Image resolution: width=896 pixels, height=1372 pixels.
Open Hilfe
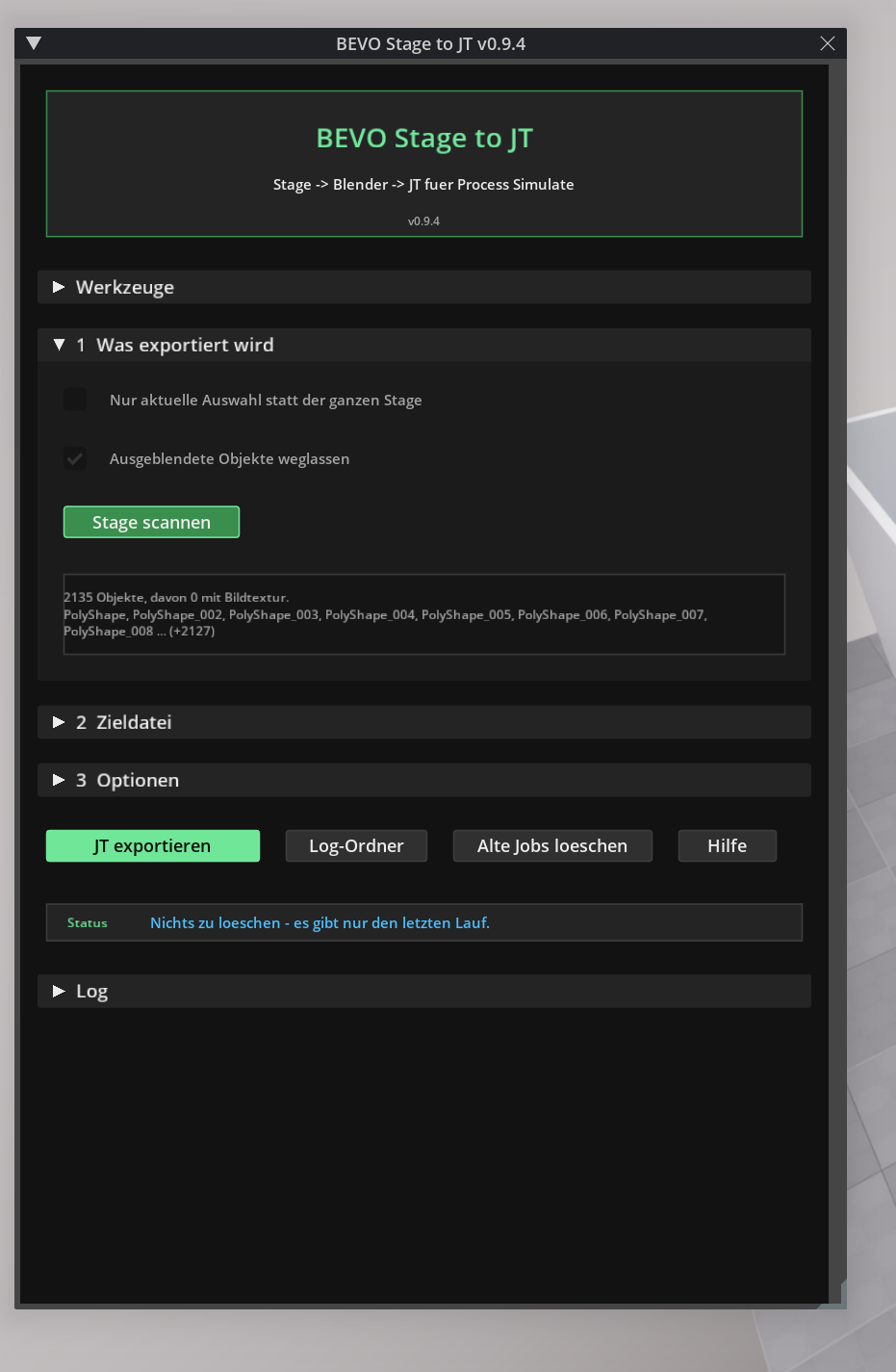(728, 845)
